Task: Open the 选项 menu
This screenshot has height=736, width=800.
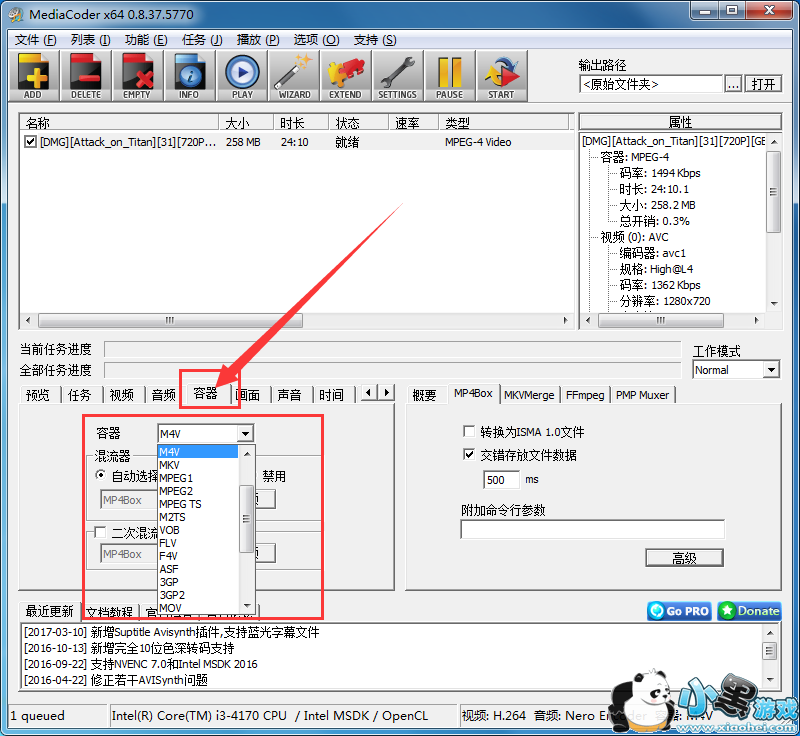Action: click(x=316, y=40)
